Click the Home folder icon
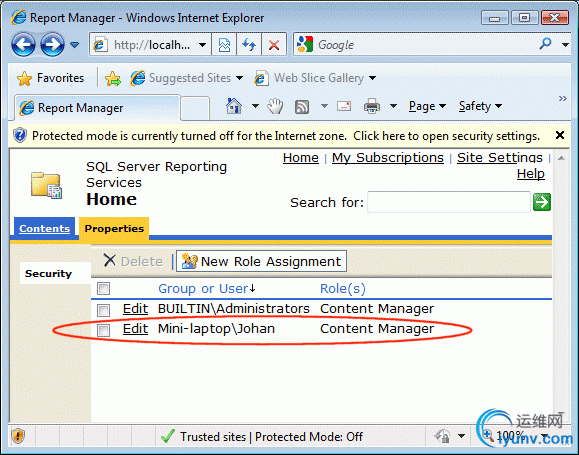The image size is (579, 455). (x=46, y=185)
